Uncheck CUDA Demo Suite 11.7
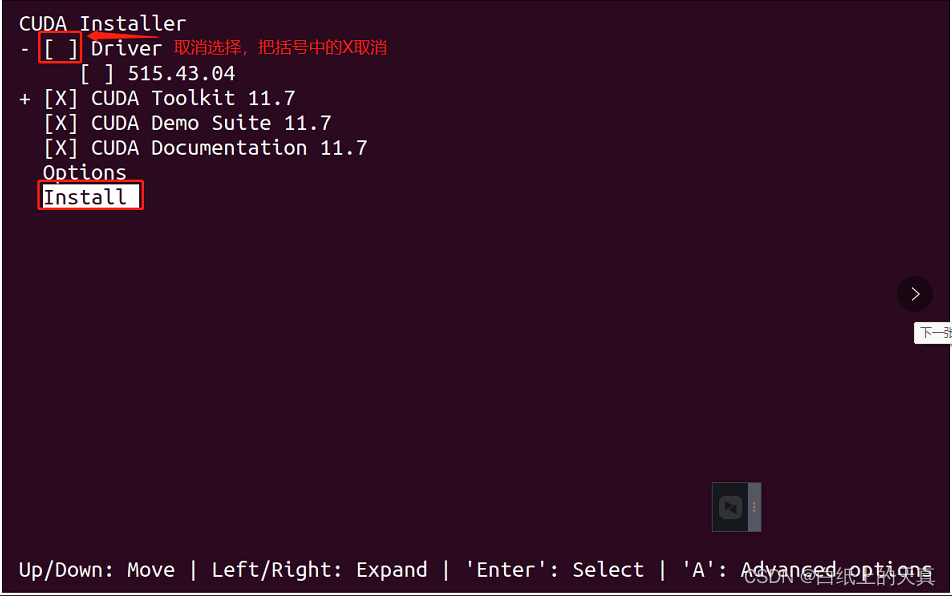Image resolution: width=952 pixels, height=597 pixels. [x=60, y=122]
